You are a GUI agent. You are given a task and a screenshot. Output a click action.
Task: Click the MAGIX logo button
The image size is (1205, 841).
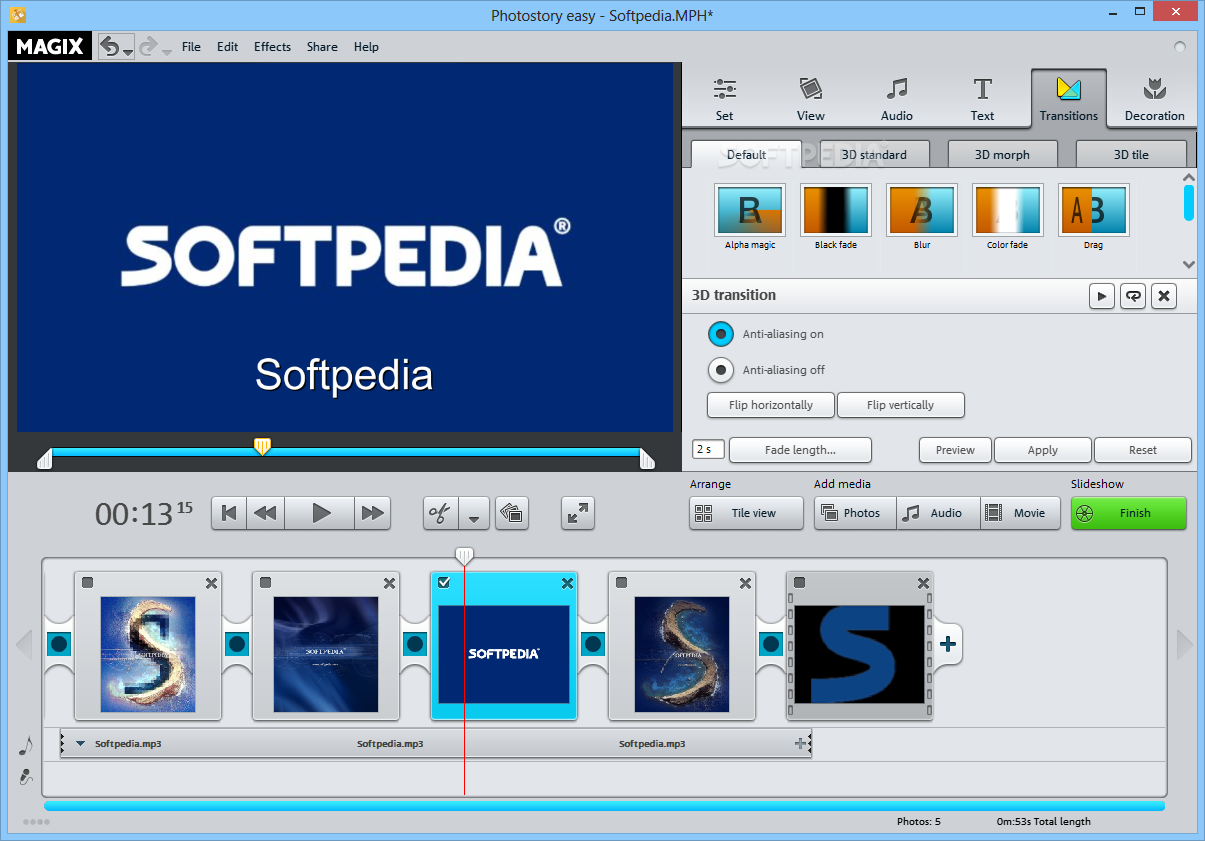[50, 46]
